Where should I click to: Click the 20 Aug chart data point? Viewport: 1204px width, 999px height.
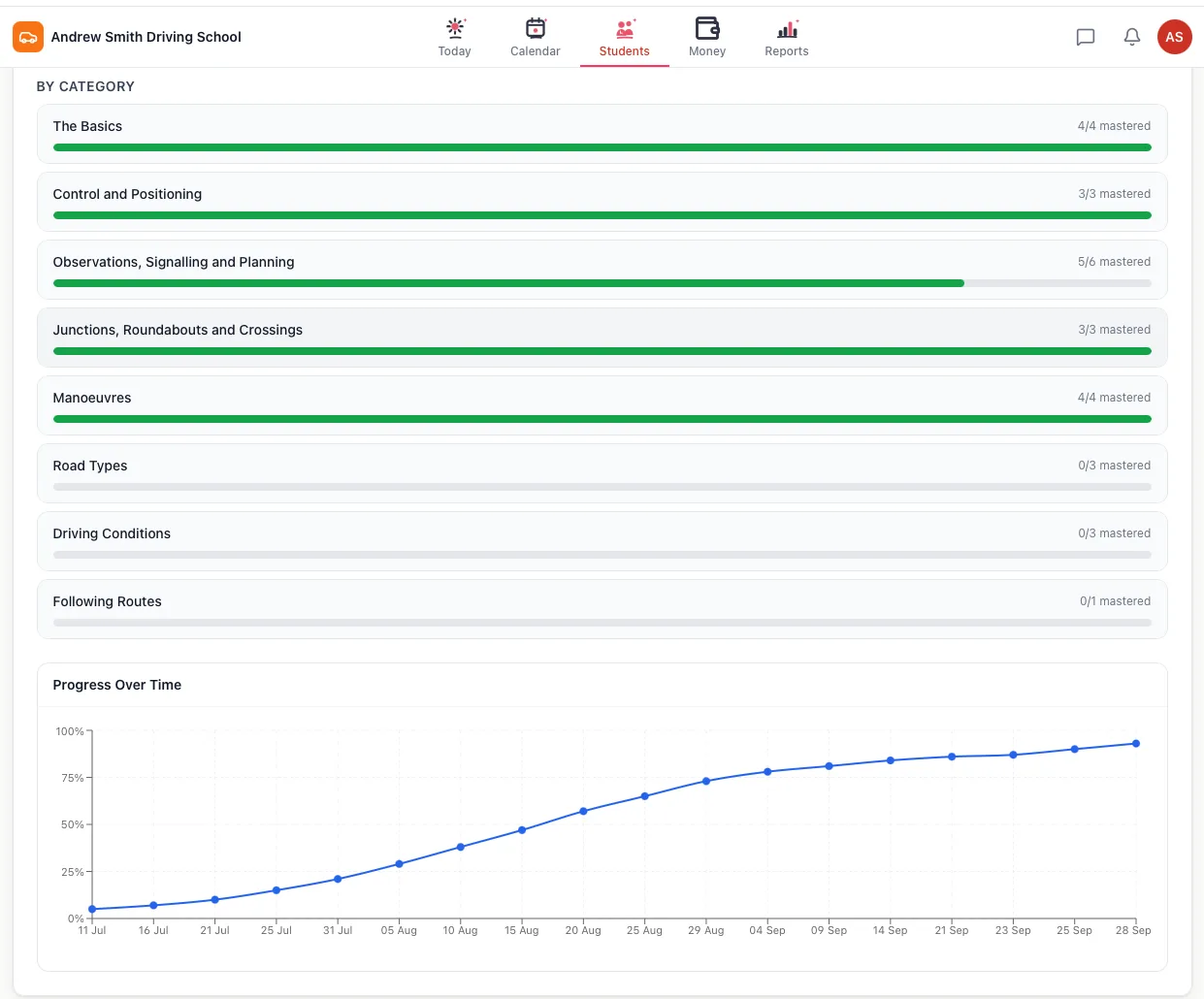583,811
